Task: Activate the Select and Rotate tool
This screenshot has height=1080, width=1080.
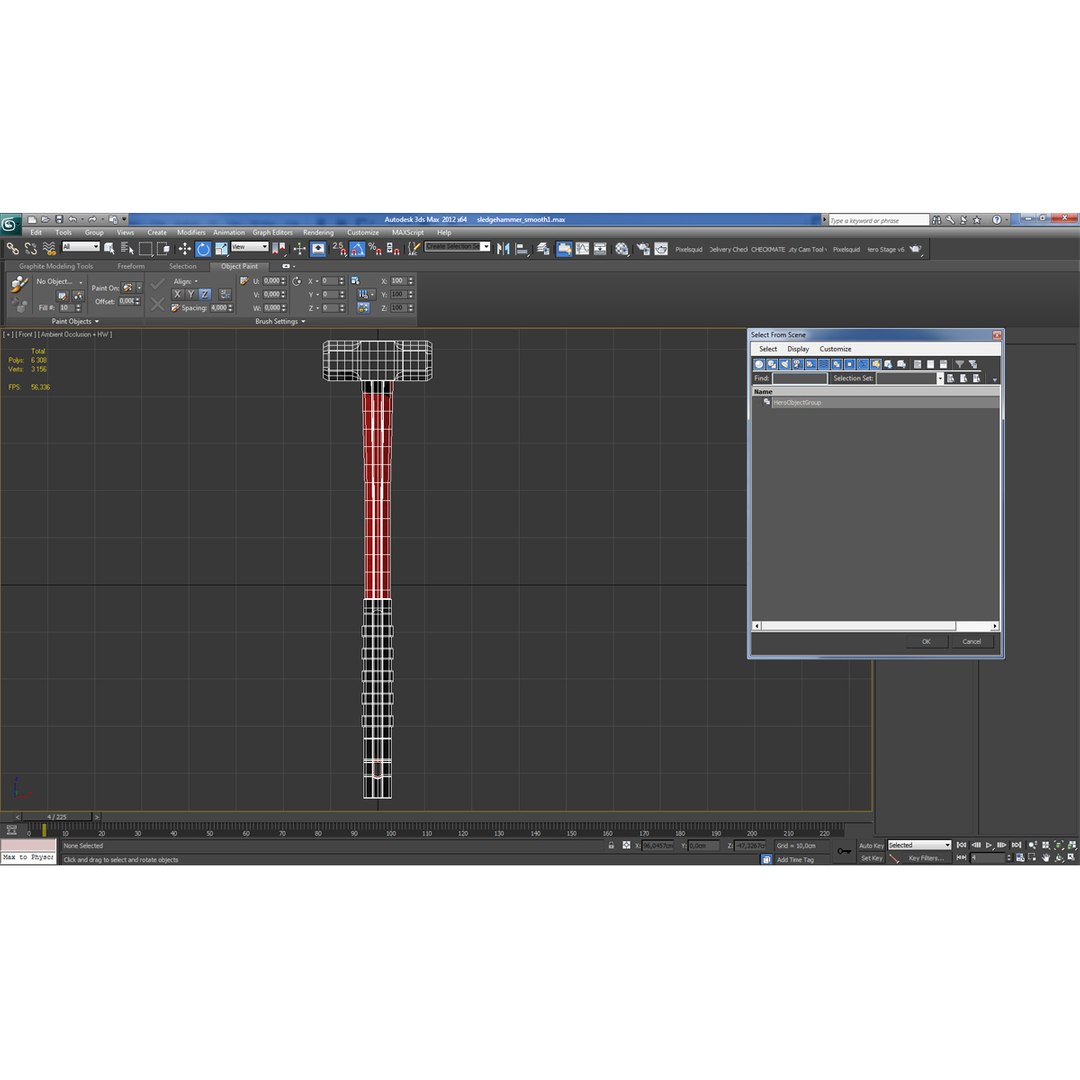Action: [x=202, y=249]
